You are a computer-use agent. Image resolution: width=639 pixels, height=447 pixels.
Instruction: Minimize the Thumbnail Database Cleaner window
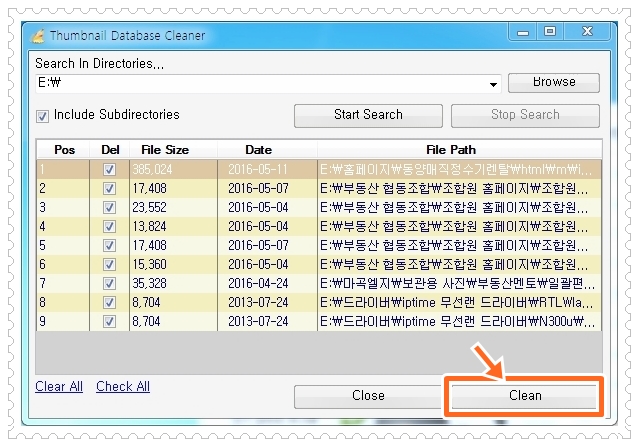coord(523,32)
